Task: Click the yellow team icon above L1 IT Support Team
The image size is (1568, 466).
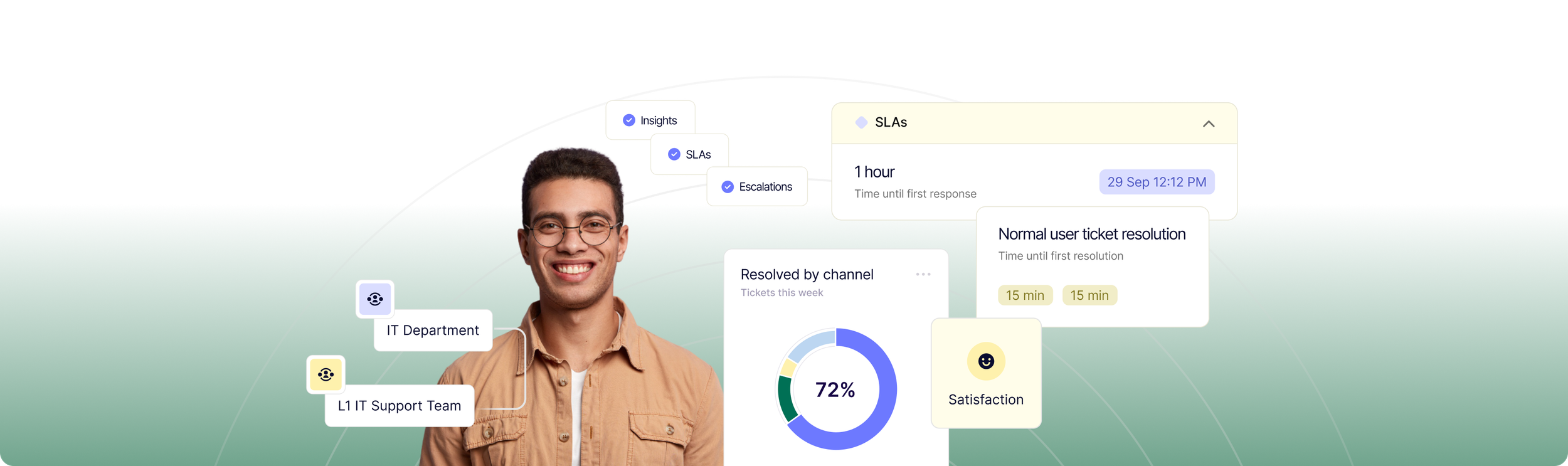Action: point(326,374)
